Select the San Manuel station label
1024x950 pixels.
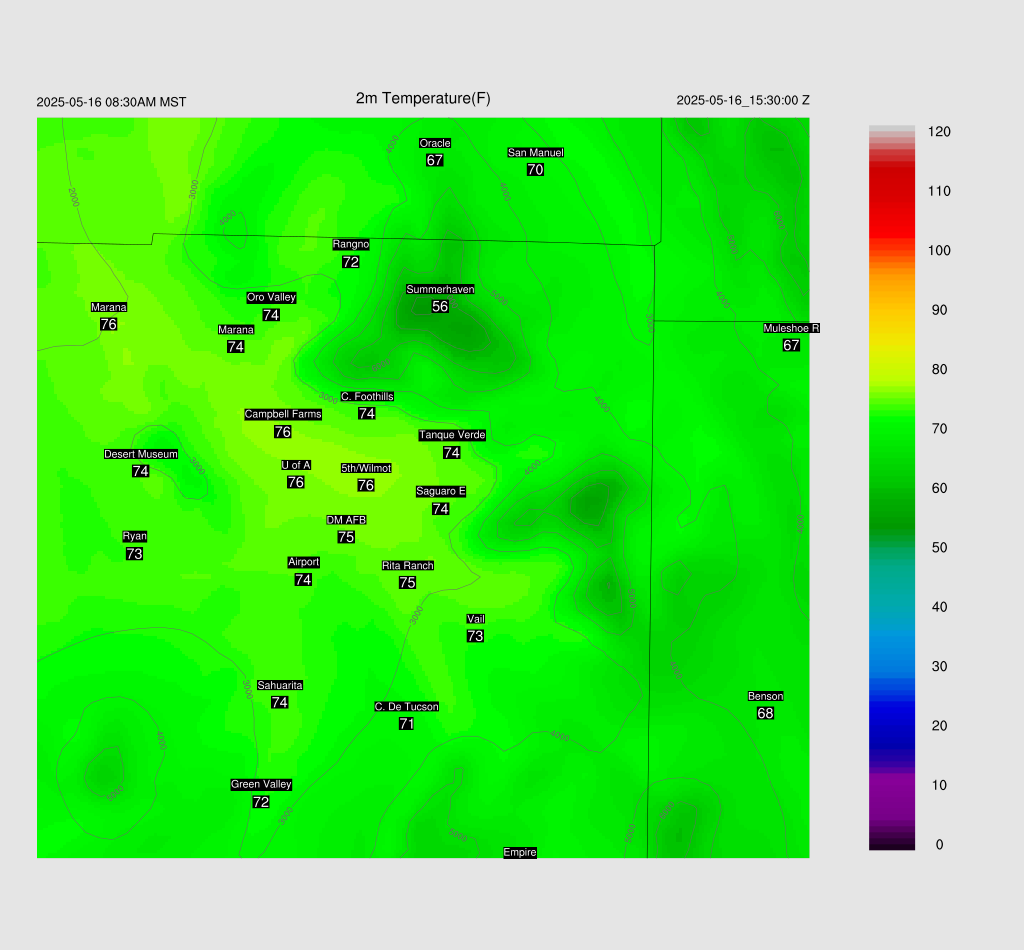click(536, 153)
